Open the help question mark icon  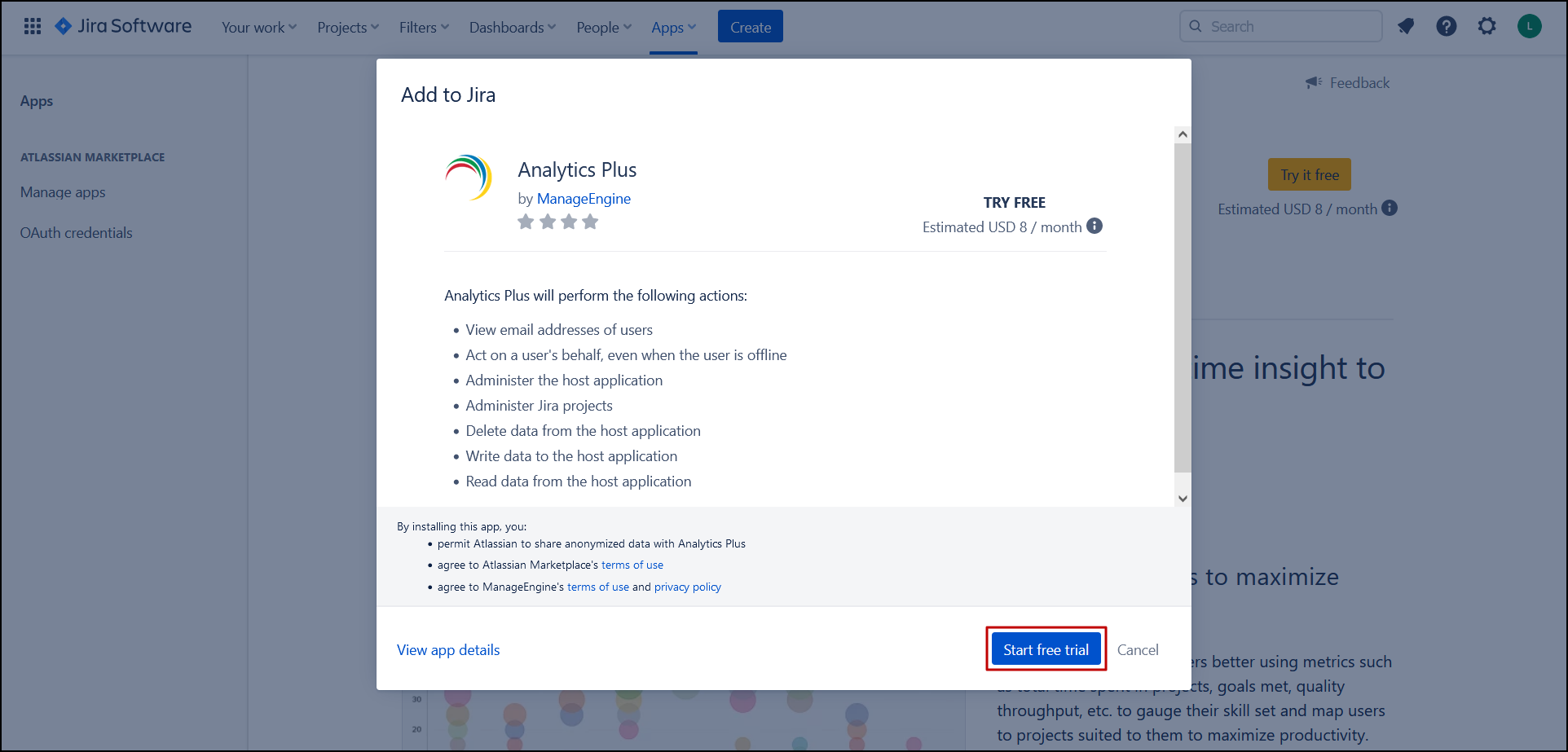click(x=1447, y=27)
